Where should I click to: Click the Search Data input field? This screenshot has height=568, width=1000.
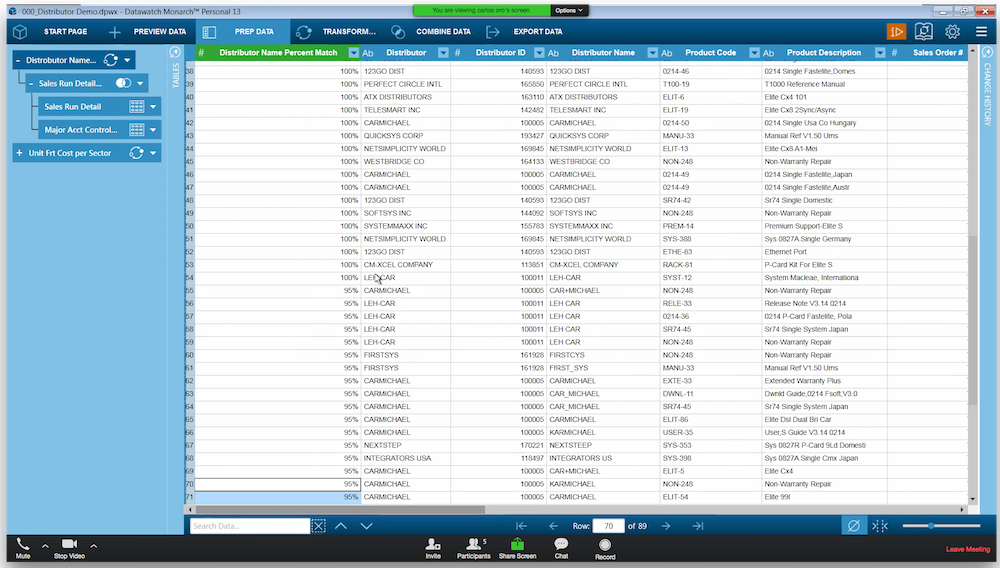tap(249, 526)
